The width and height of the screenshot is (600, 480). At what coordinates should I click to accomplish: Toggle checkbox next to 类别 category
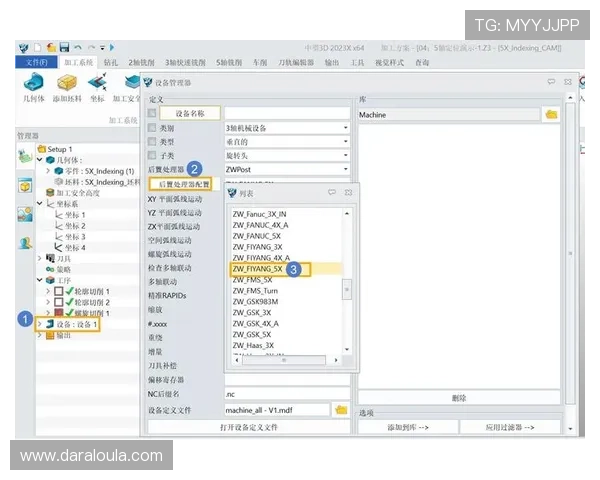point(153,128)
